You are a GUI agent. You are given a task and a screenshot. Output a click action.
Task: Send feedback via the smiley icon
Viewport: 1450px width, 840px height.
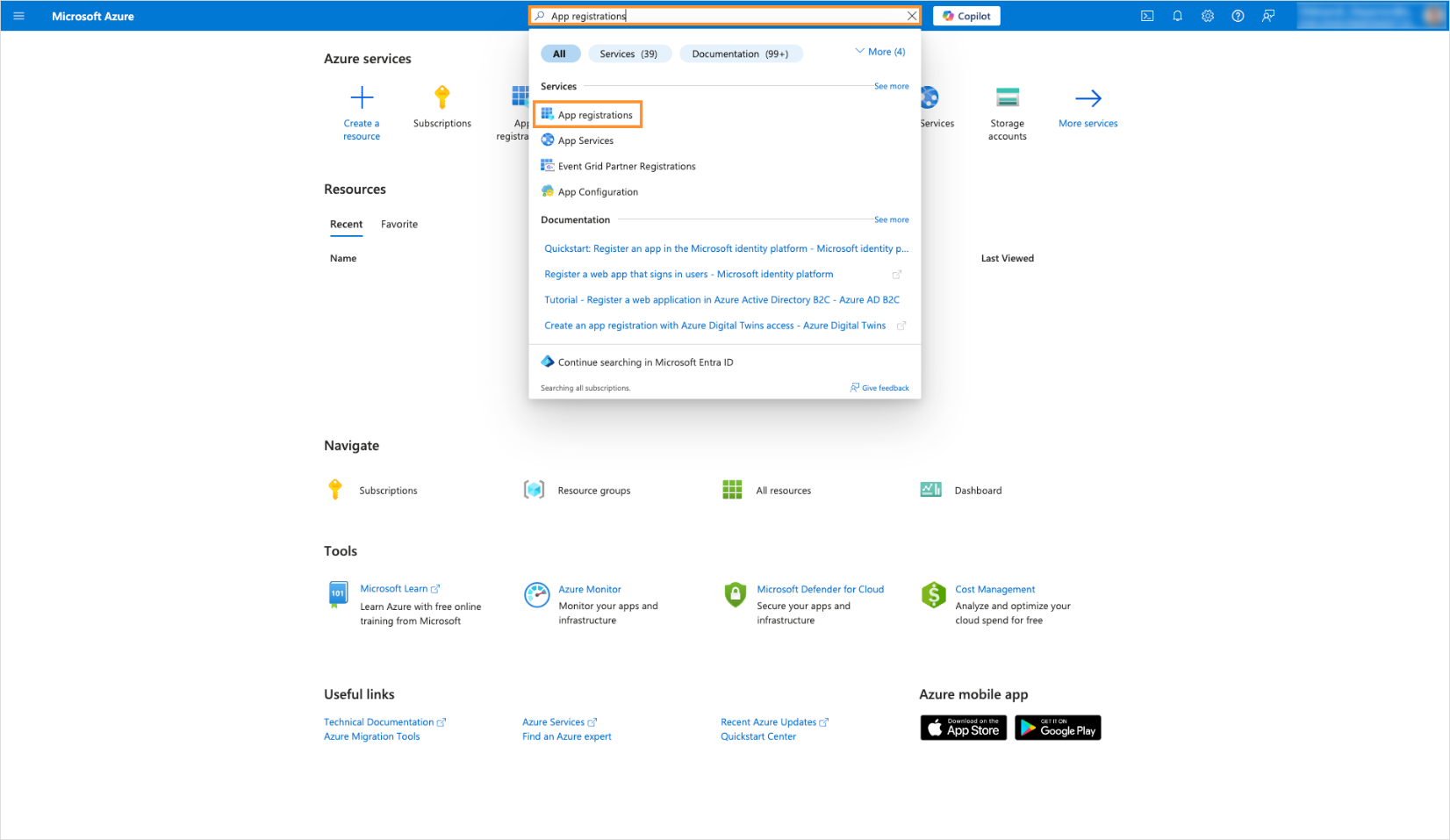pos(1268,15)
